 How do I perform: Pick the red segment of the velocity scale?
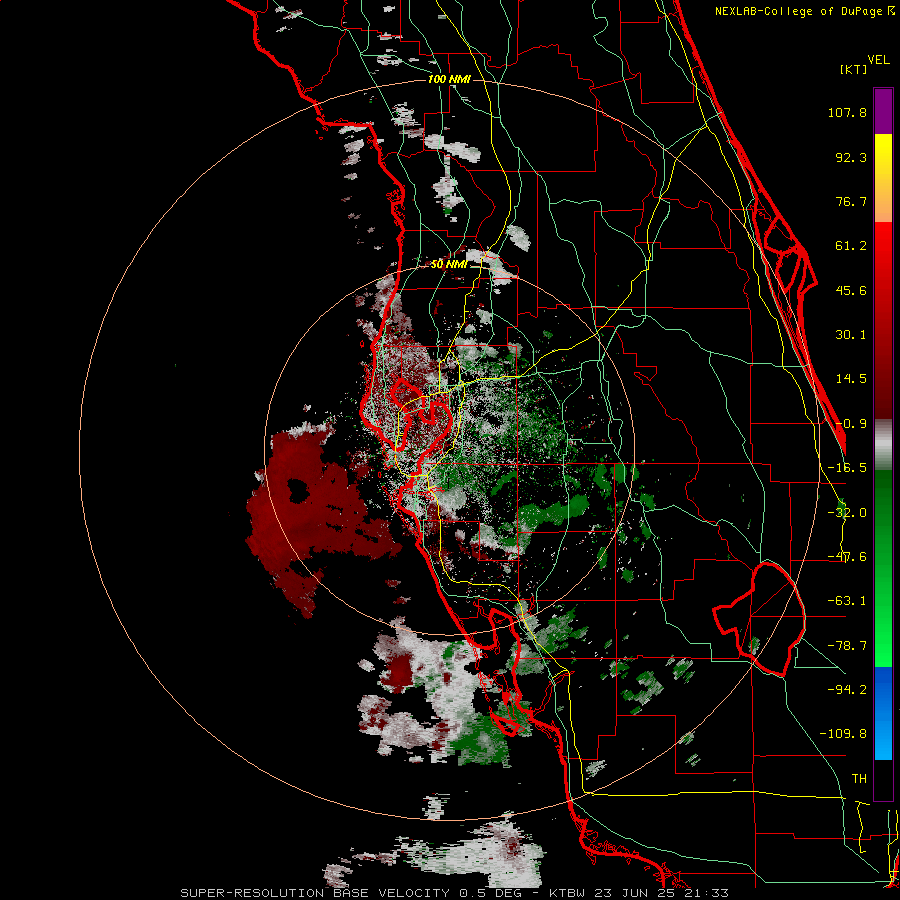click(883, 320)
